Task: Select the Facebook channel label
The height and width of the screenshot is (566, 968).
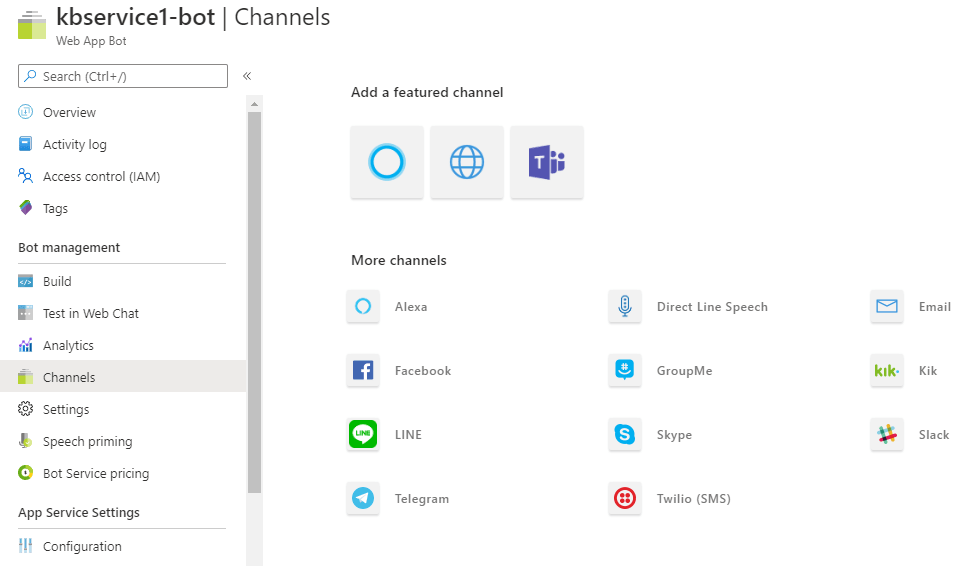Action: (x=423, y=371)
